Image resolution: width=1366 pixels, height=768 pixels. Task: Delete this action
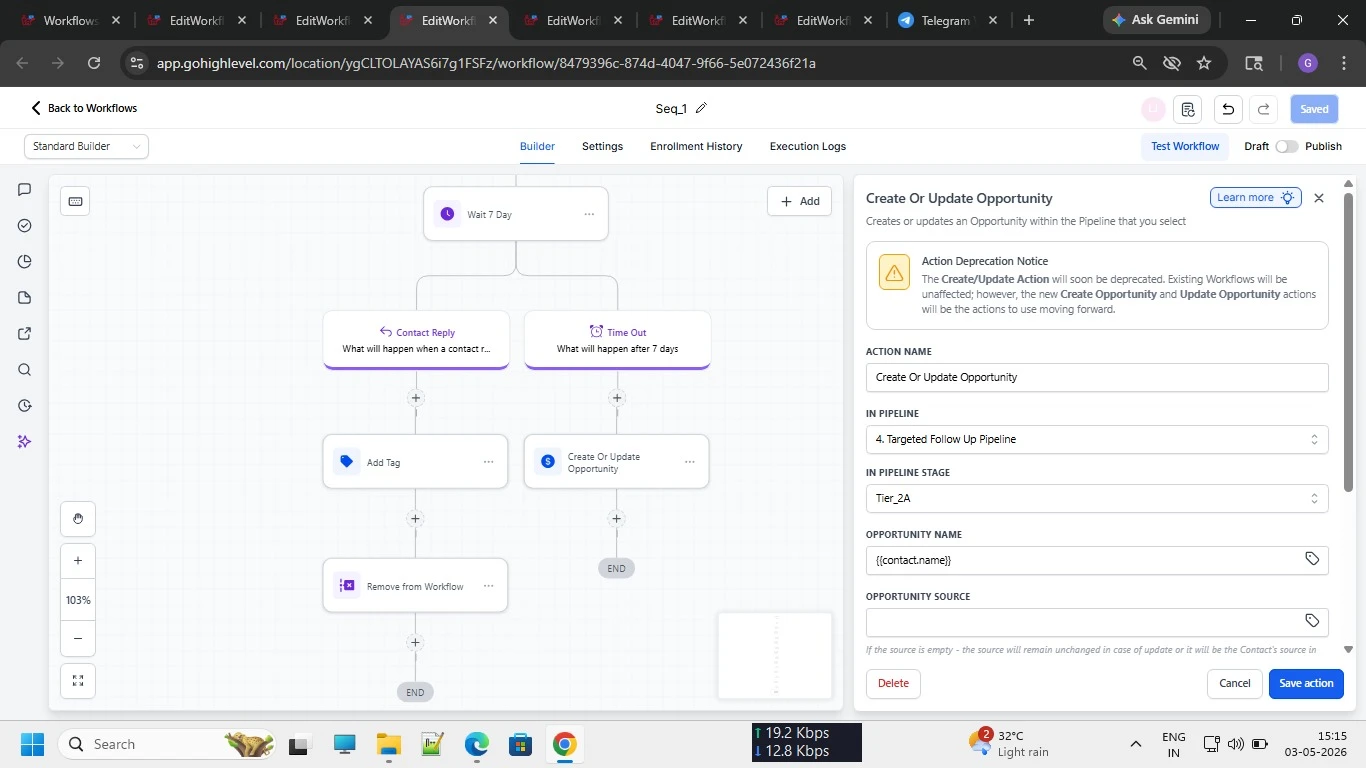[893, 683]
